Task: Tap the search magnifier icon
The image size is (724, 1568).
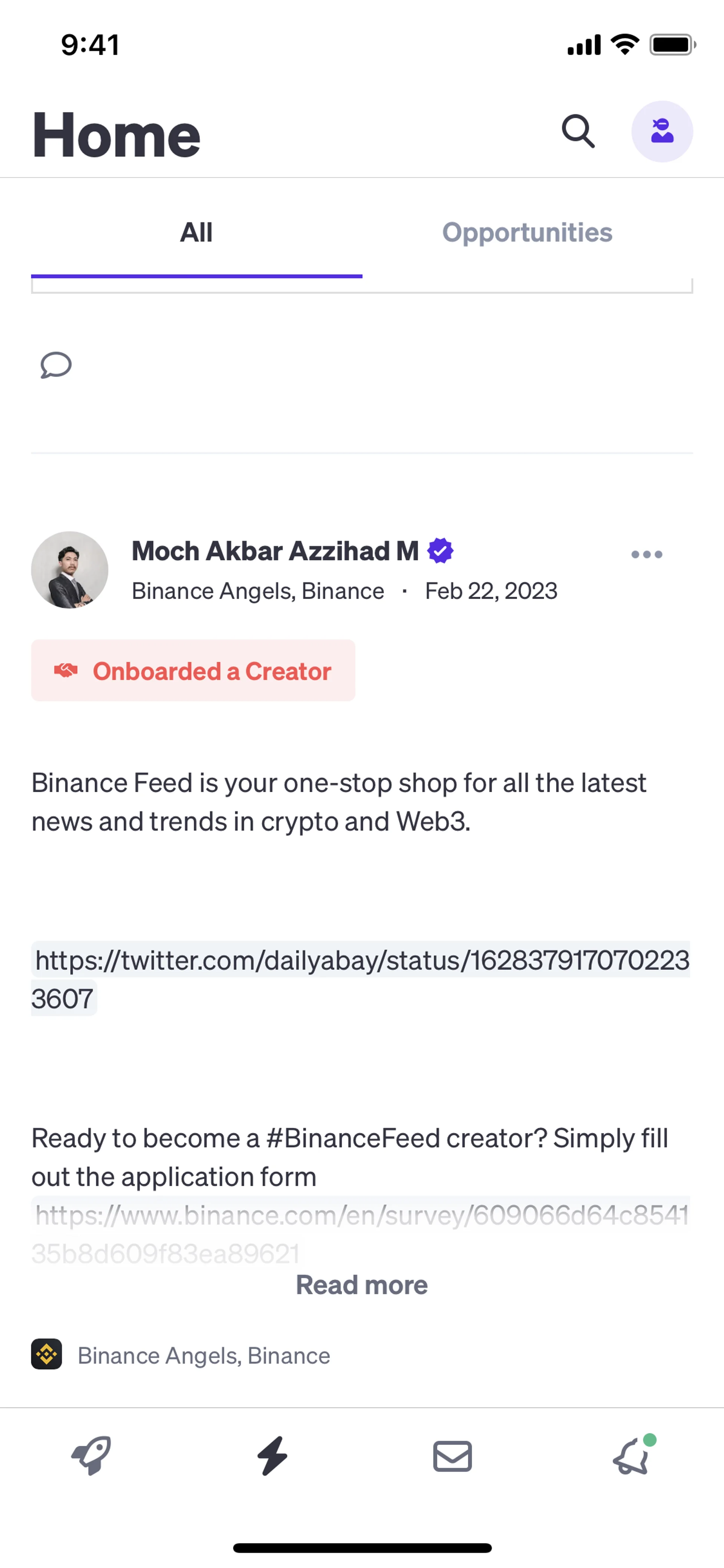Action: pyautogui.click(x=577, y=132)
